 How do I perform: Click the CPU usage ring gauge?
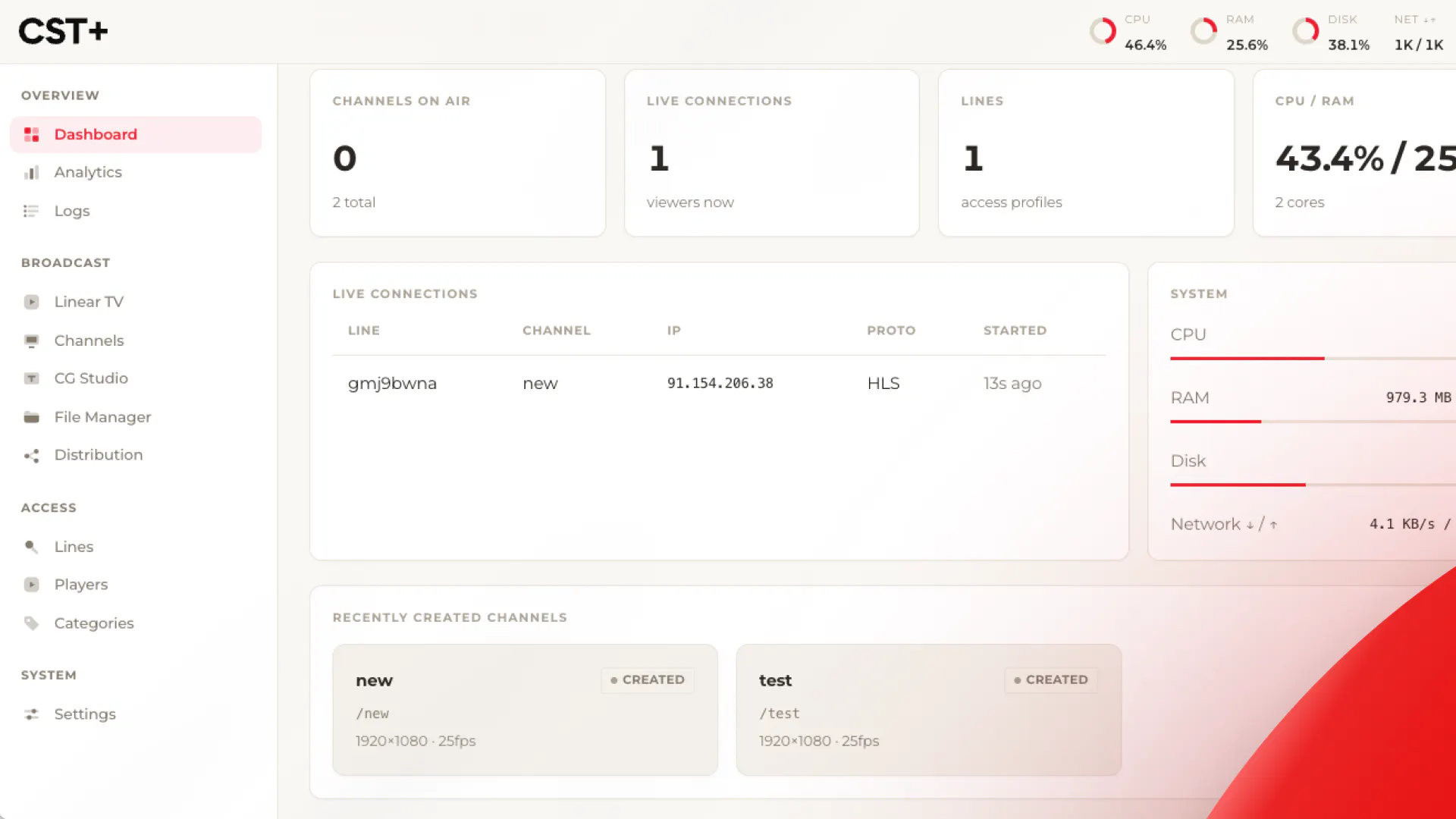(1103, 31)
